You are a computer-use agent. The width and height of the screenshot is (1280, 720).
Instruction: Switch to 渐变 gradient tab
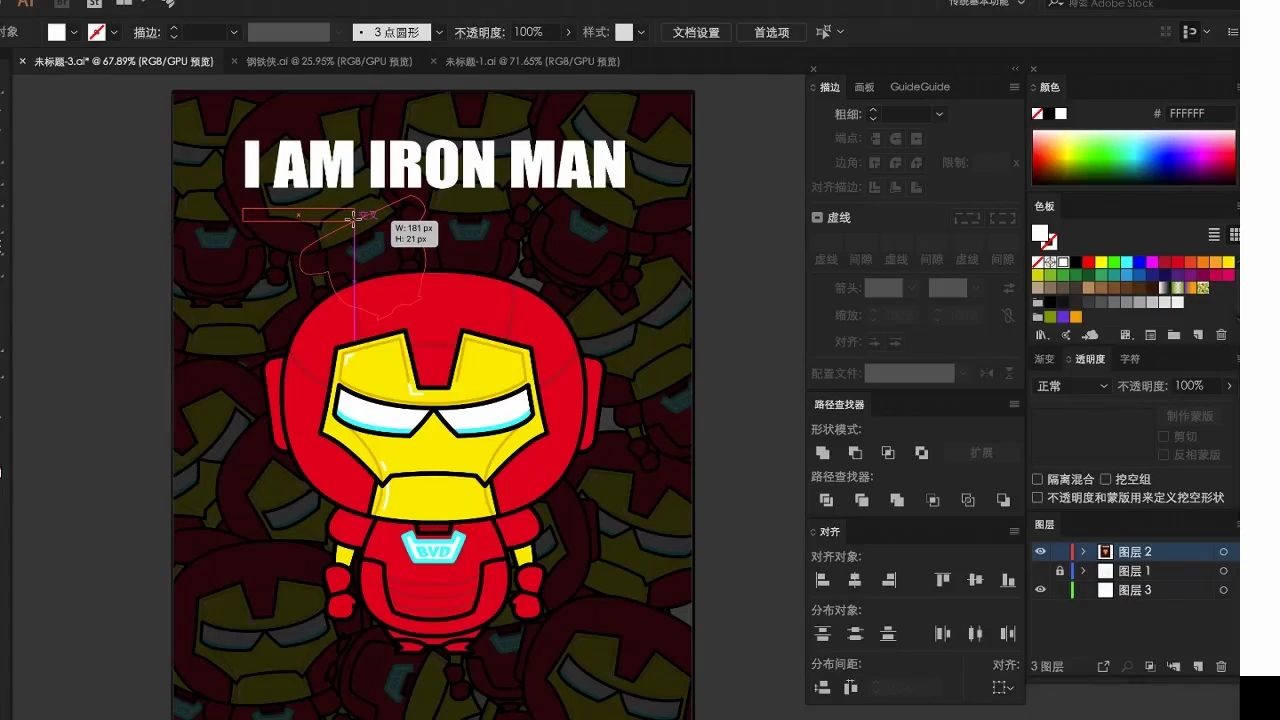(1044, 359)
